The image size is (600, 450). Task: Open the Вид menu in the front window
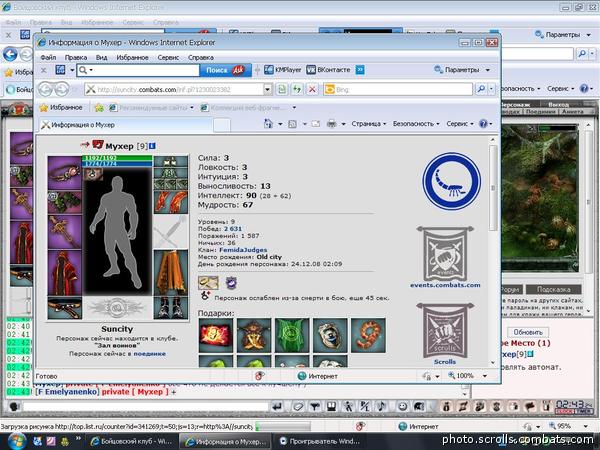point(101,57)
